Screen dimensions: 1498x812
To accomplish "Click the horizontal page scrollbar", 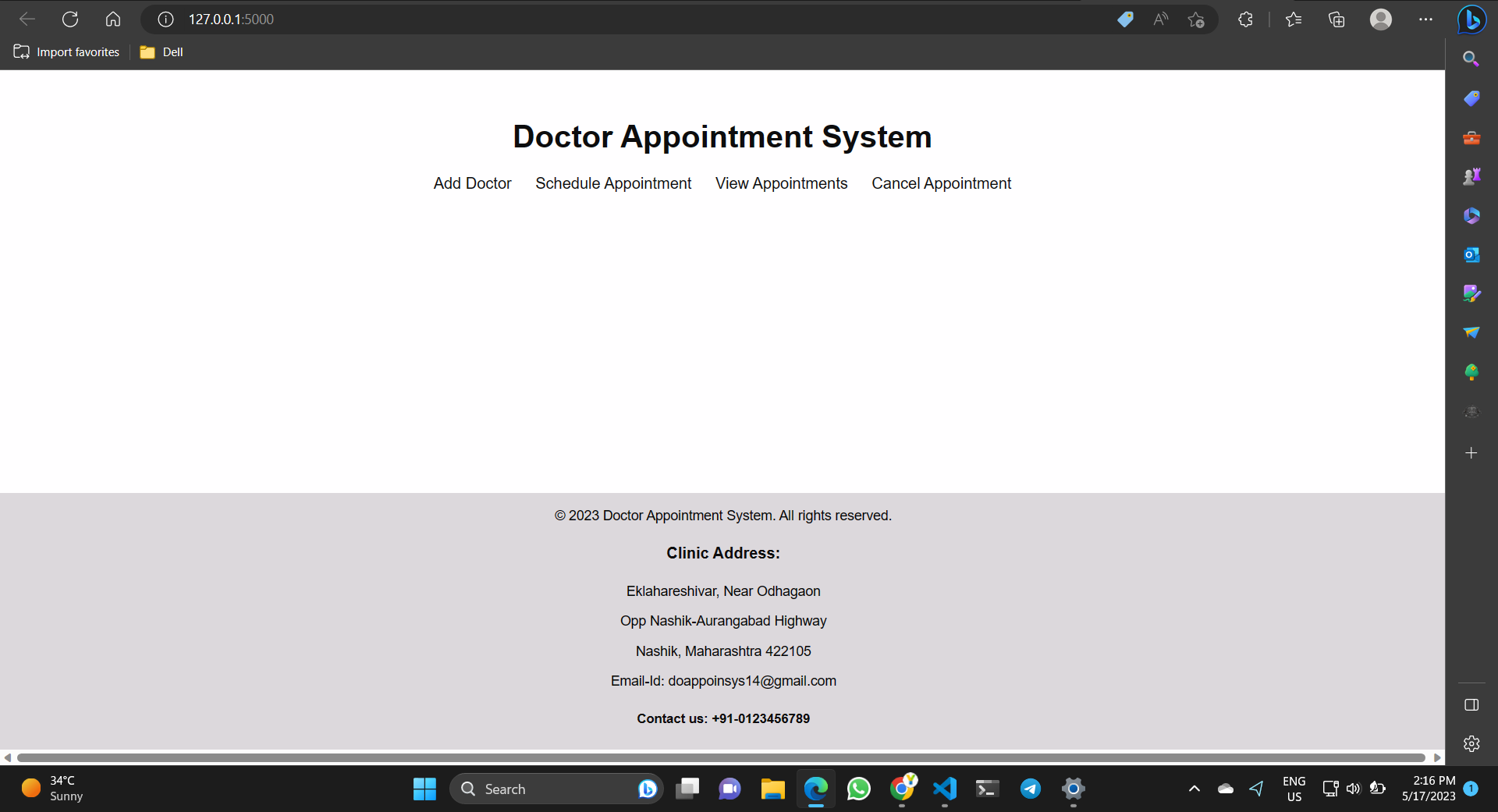I will (721, 757).
